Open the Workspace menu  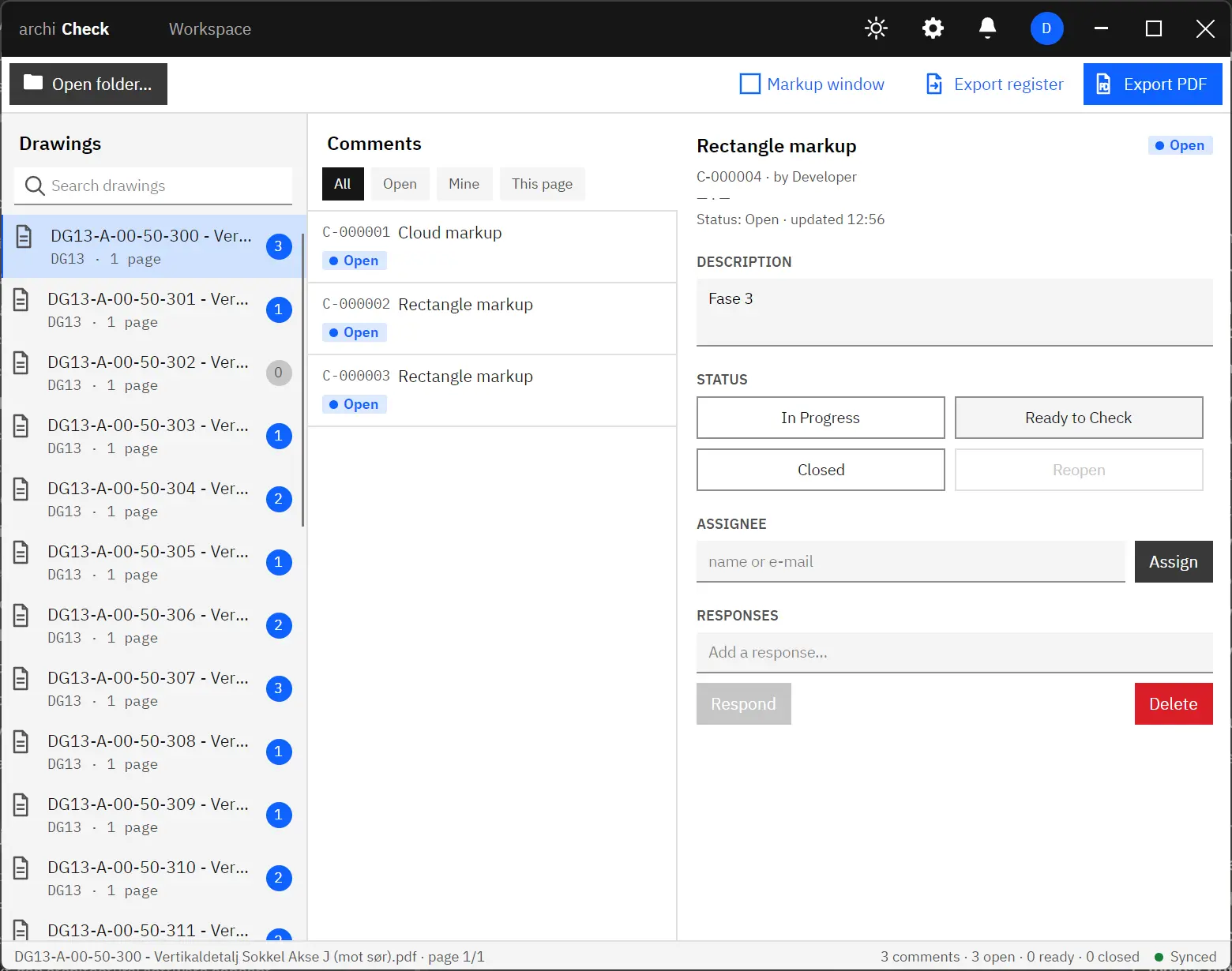[210, 29]
